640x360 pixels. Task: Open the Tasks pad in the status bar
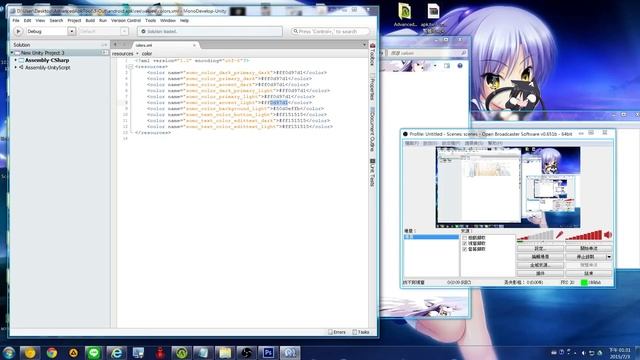[x=361, y=332]
